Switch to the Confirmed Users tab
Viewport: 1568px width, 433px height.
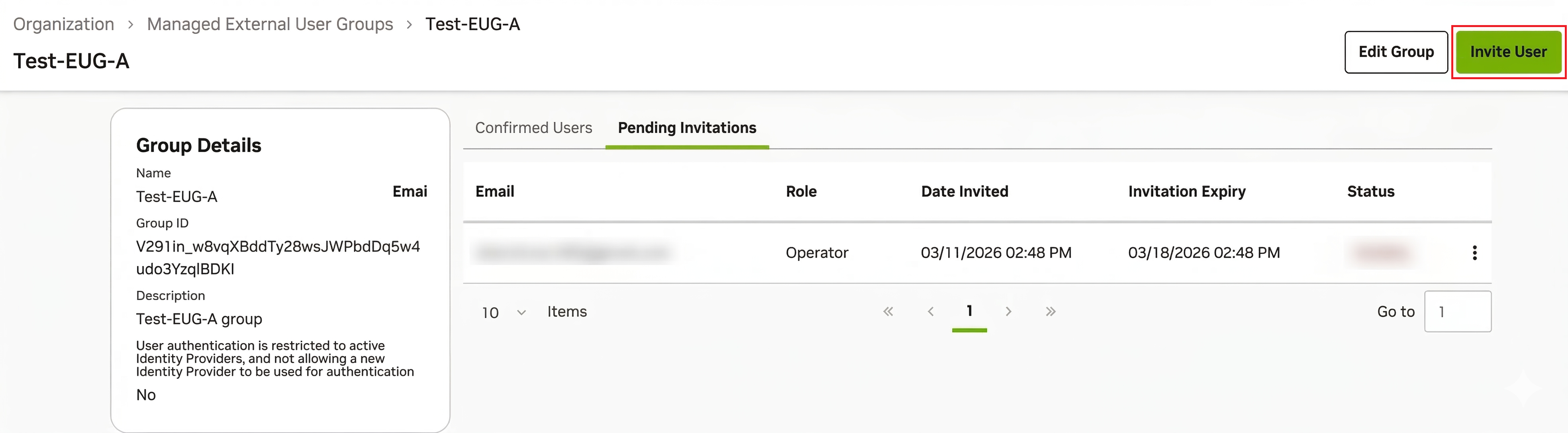[533, 128]
